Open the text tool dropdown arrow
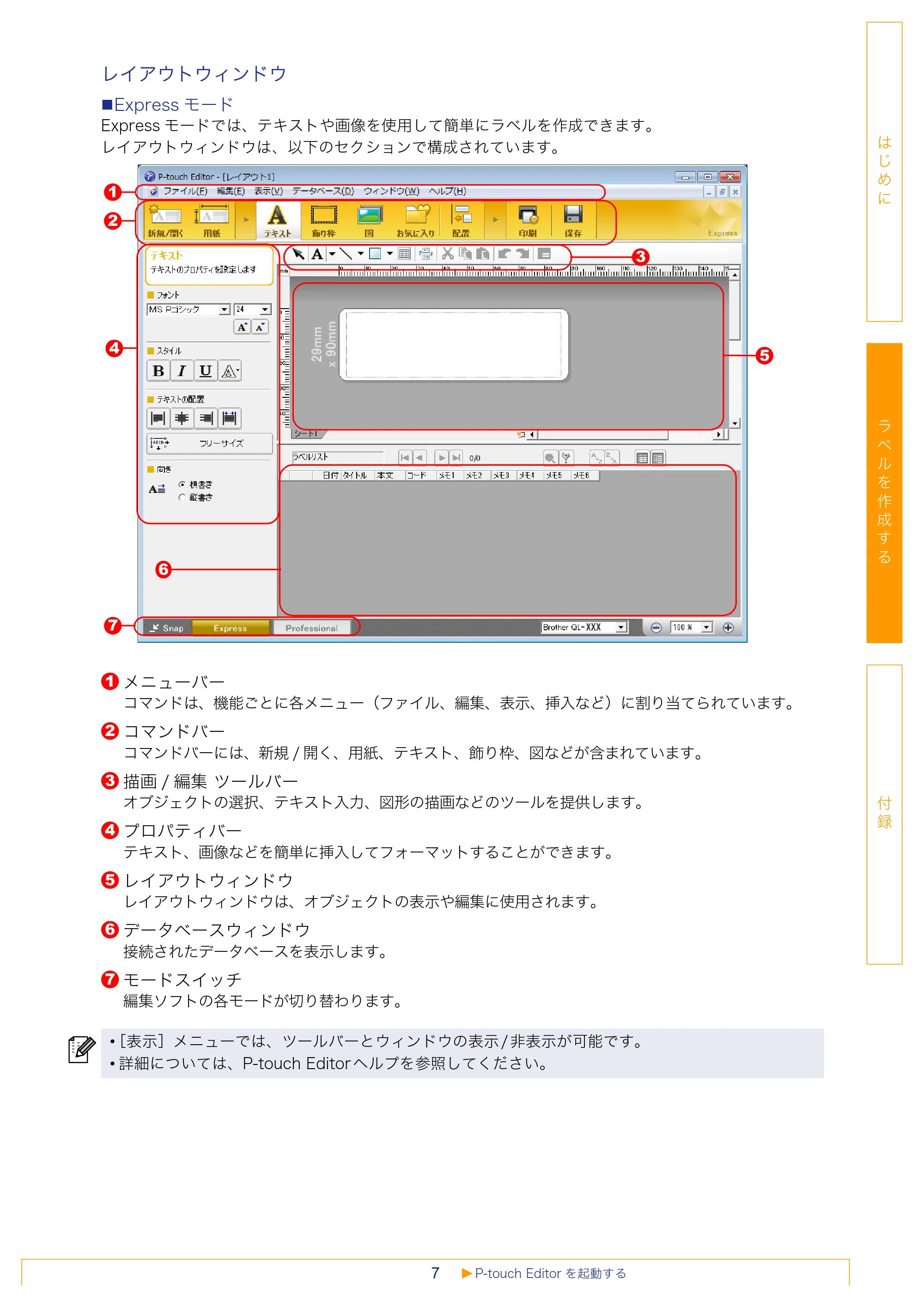The width and height of the screenshot is (924, 1308). pos(332,254)
